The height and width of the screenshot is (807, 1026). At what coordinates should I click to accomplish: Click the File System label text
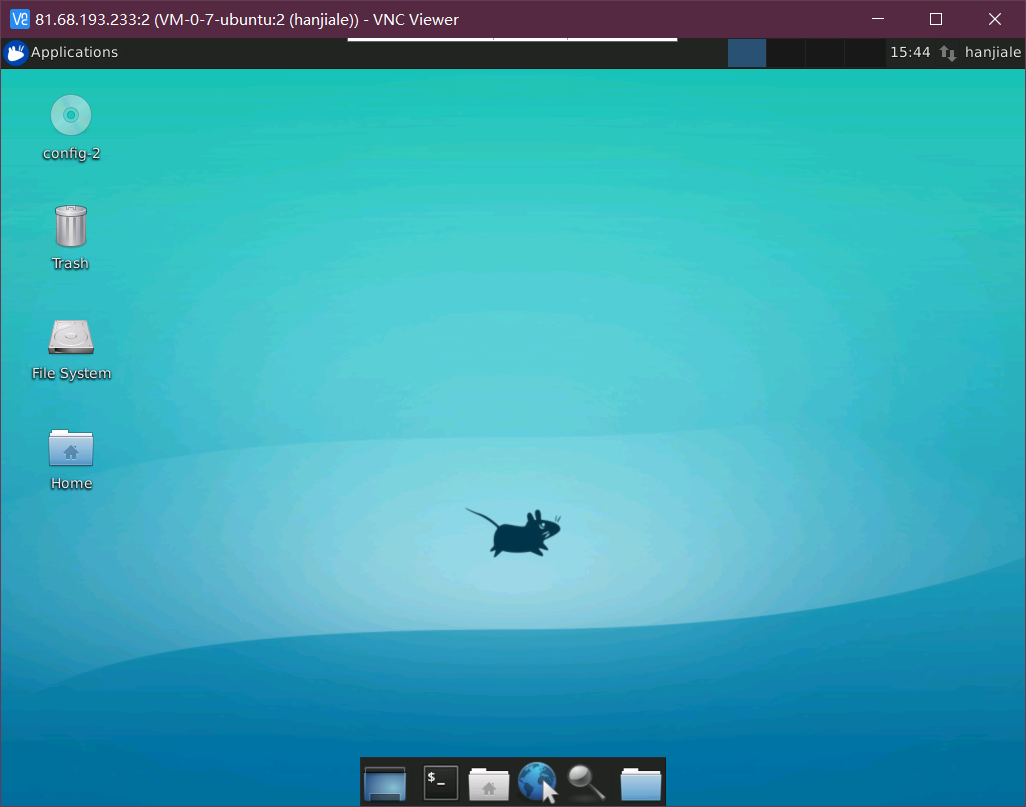[x=71, y=373]
